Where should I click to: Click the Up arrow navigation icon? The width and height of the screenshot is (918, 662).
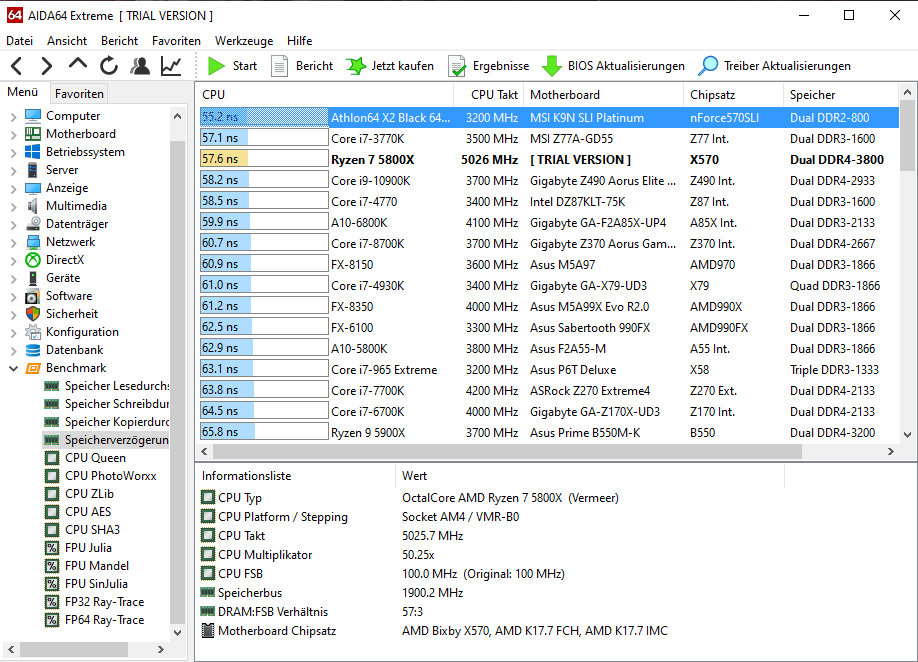pyautogui.click(x=78, y=66)
